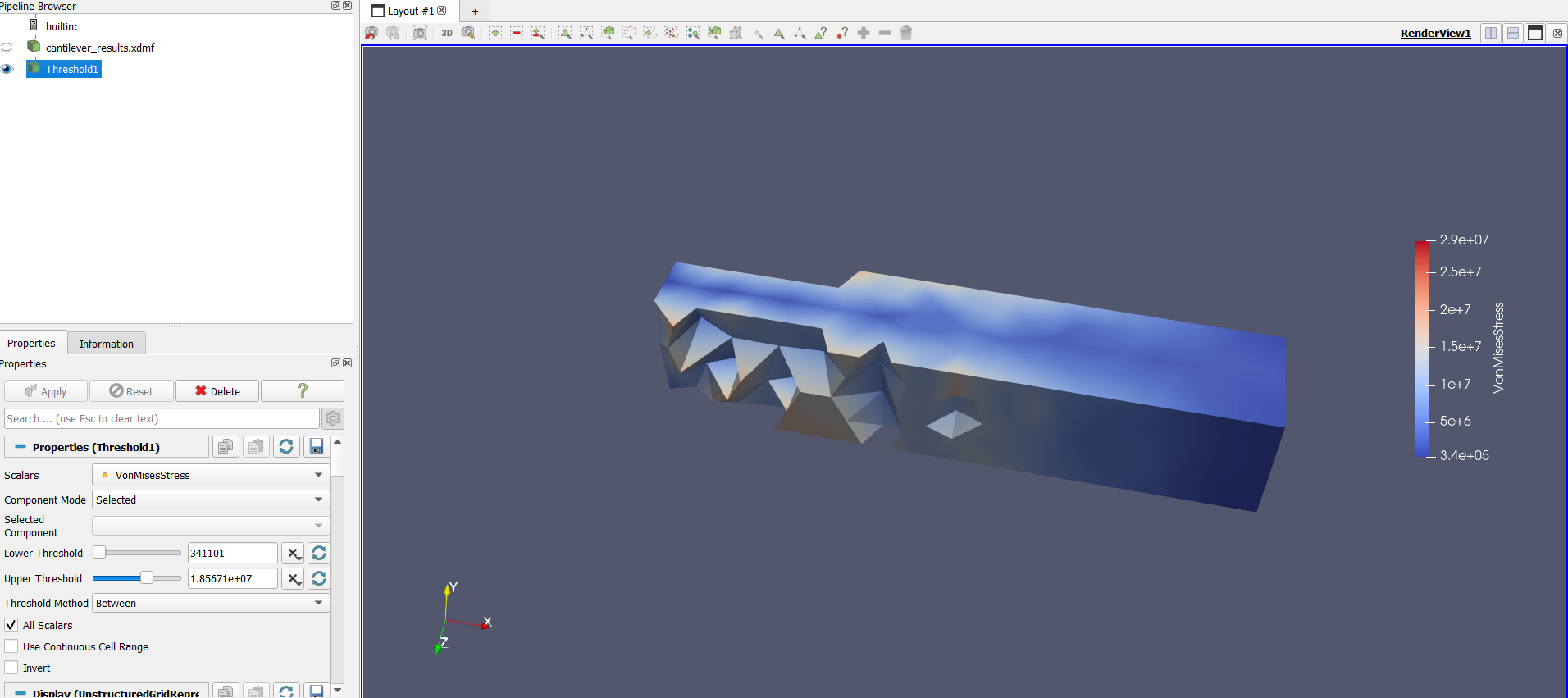The width and height of the screenshot is (1568, 698).
Task: Activate Select Cells Through frustum tool
Action: [608, 33]
